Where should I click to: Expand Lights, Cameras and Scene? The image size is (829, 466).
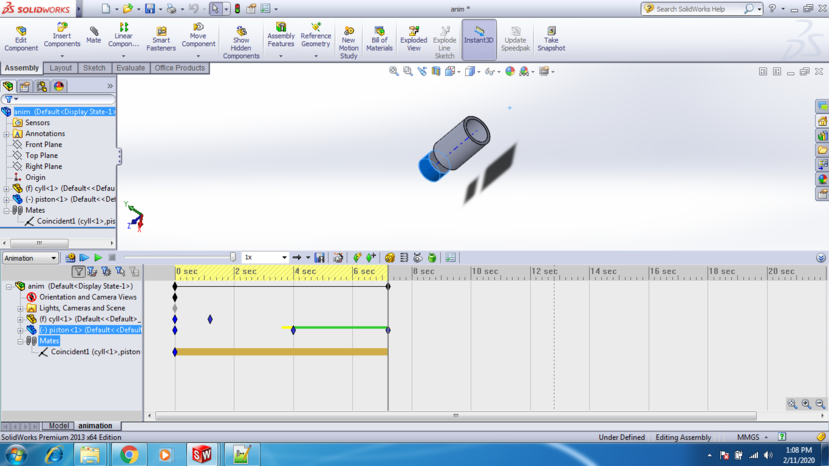[x=20, y=308]
